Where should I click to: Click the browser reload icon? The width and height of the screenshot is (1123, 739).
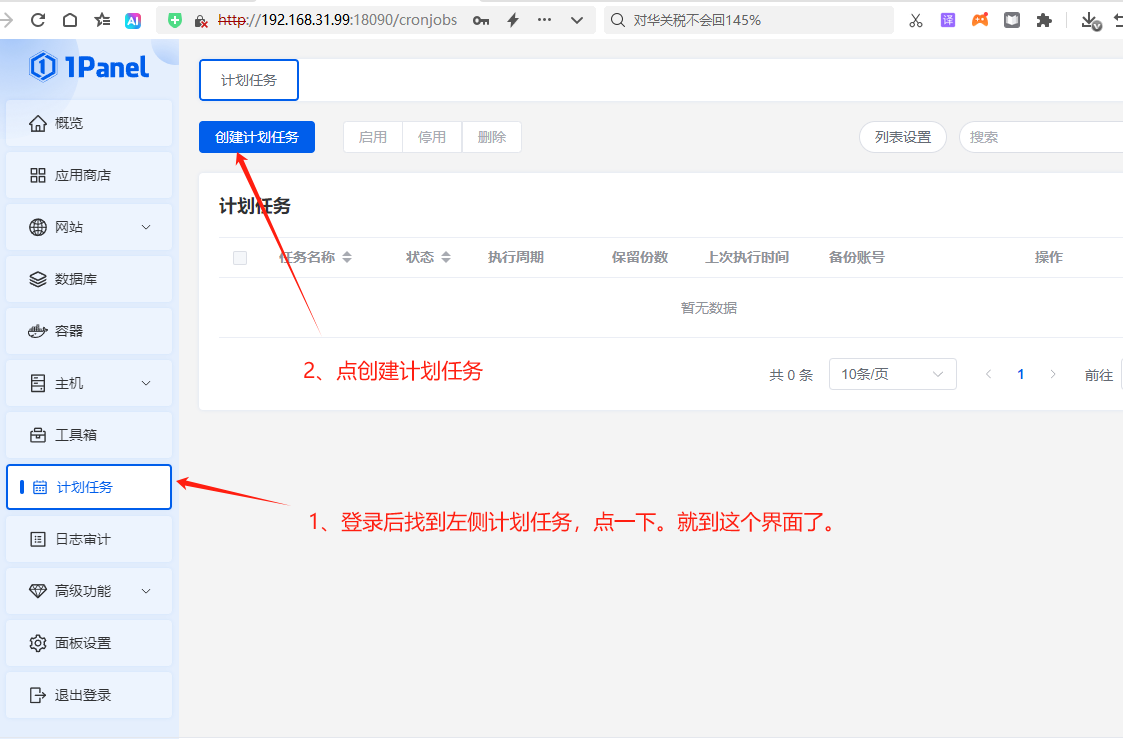(x=38, y=20)
